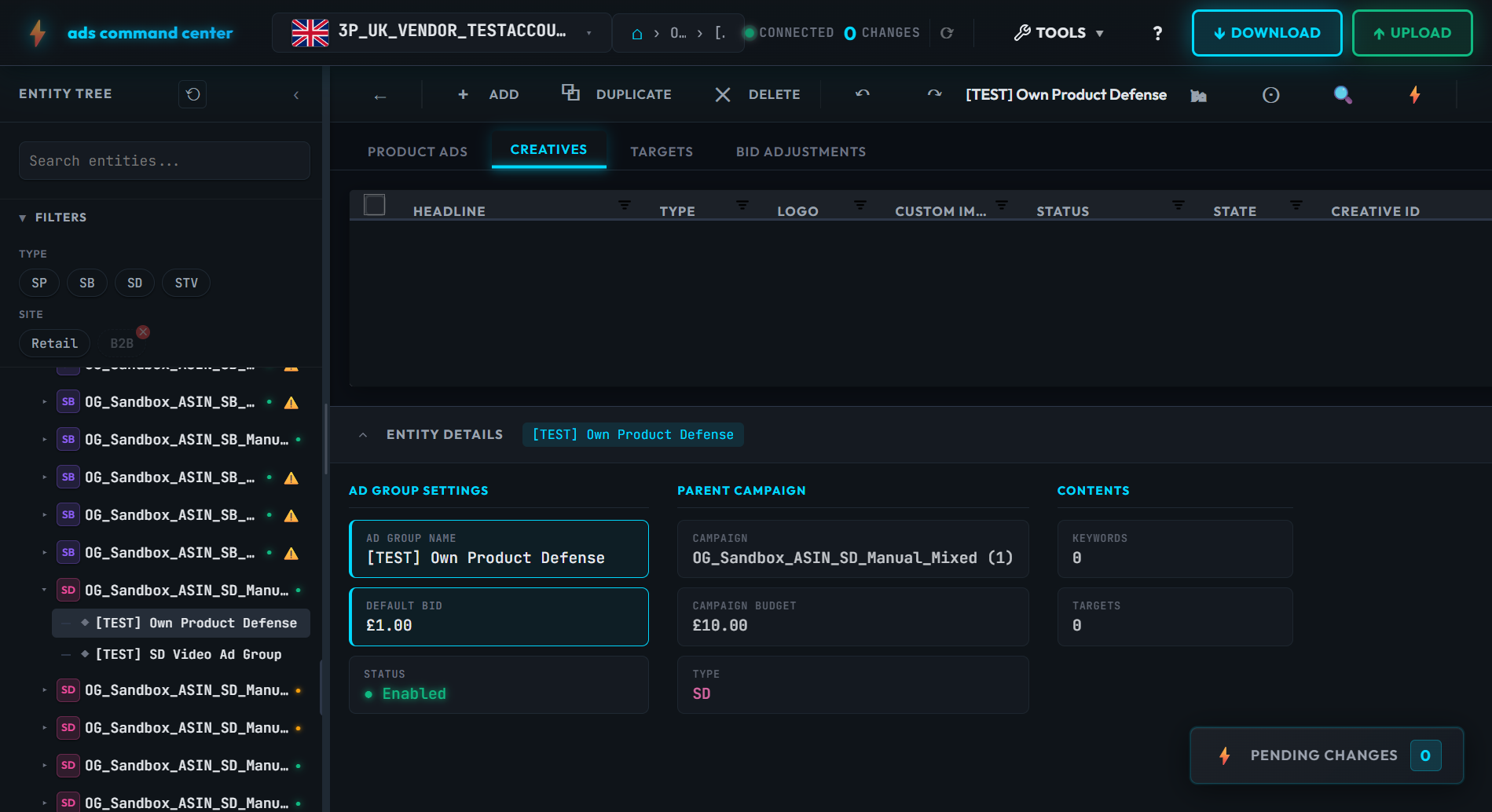Go back using the left arrow icon

point(380,96)
